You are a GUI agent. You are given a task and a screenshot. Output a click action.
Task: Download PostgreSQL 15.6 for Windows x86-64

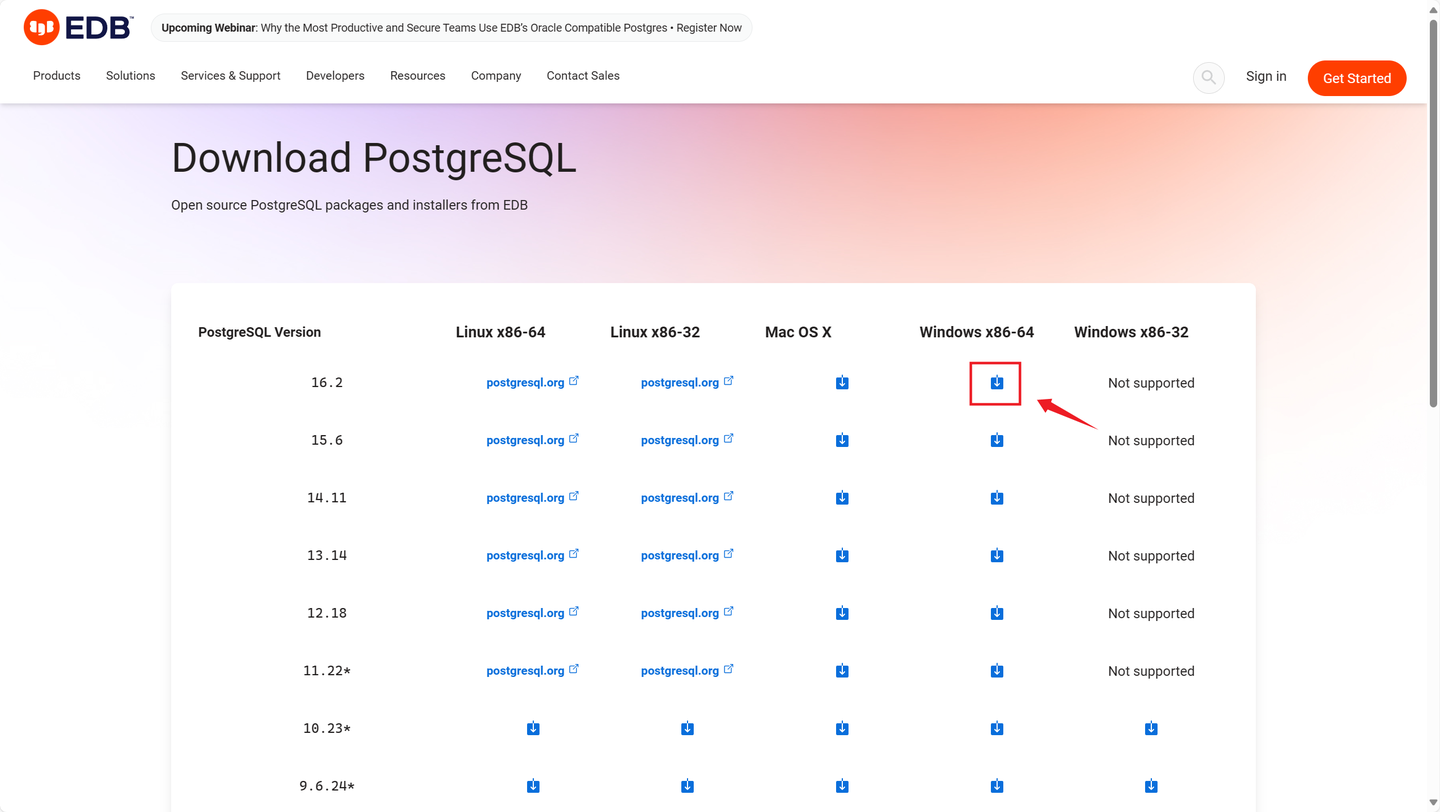pos(997,440)
